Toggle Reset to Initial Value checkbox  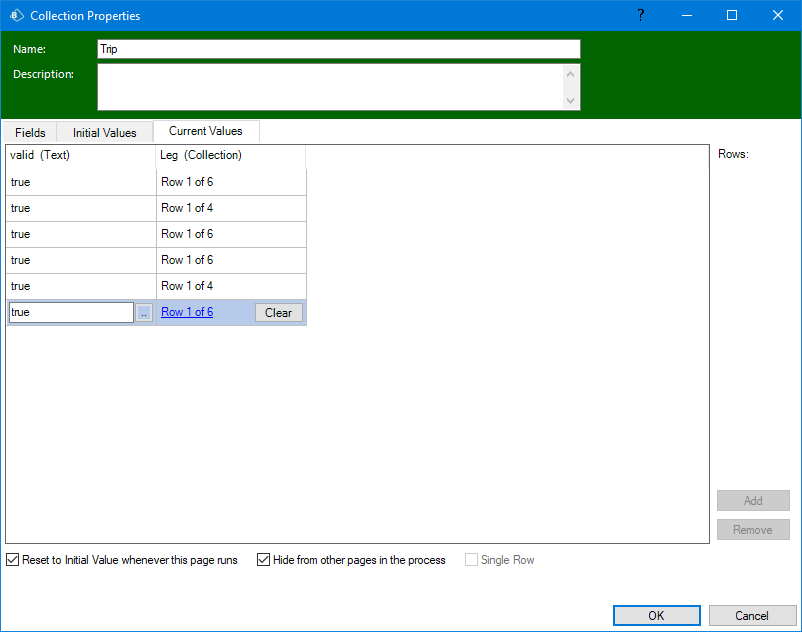(x=13, y=560)
